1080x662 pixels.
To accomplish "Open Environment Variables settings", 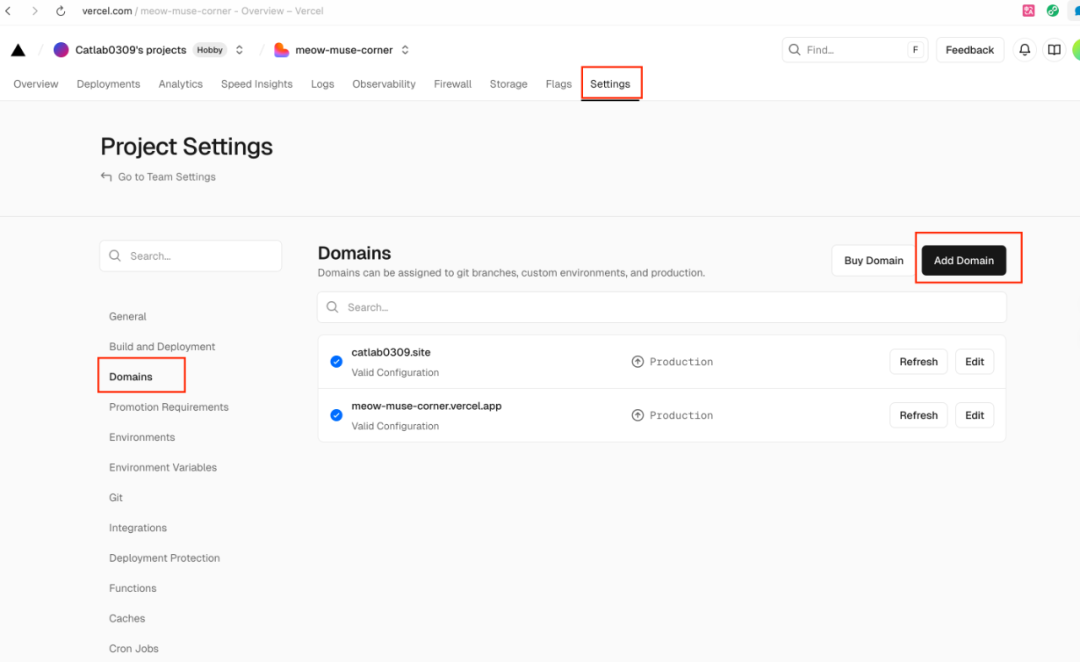I will (x=163, y=468).
